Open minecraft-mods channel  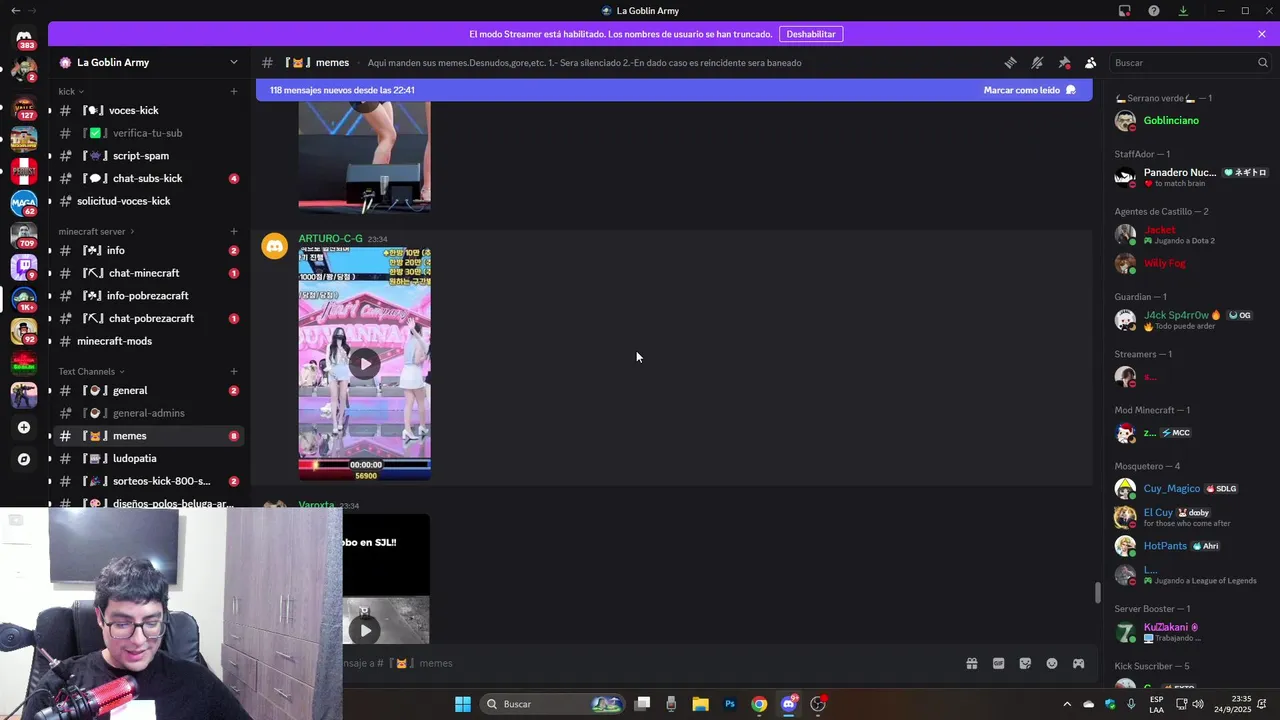(148, 341)
